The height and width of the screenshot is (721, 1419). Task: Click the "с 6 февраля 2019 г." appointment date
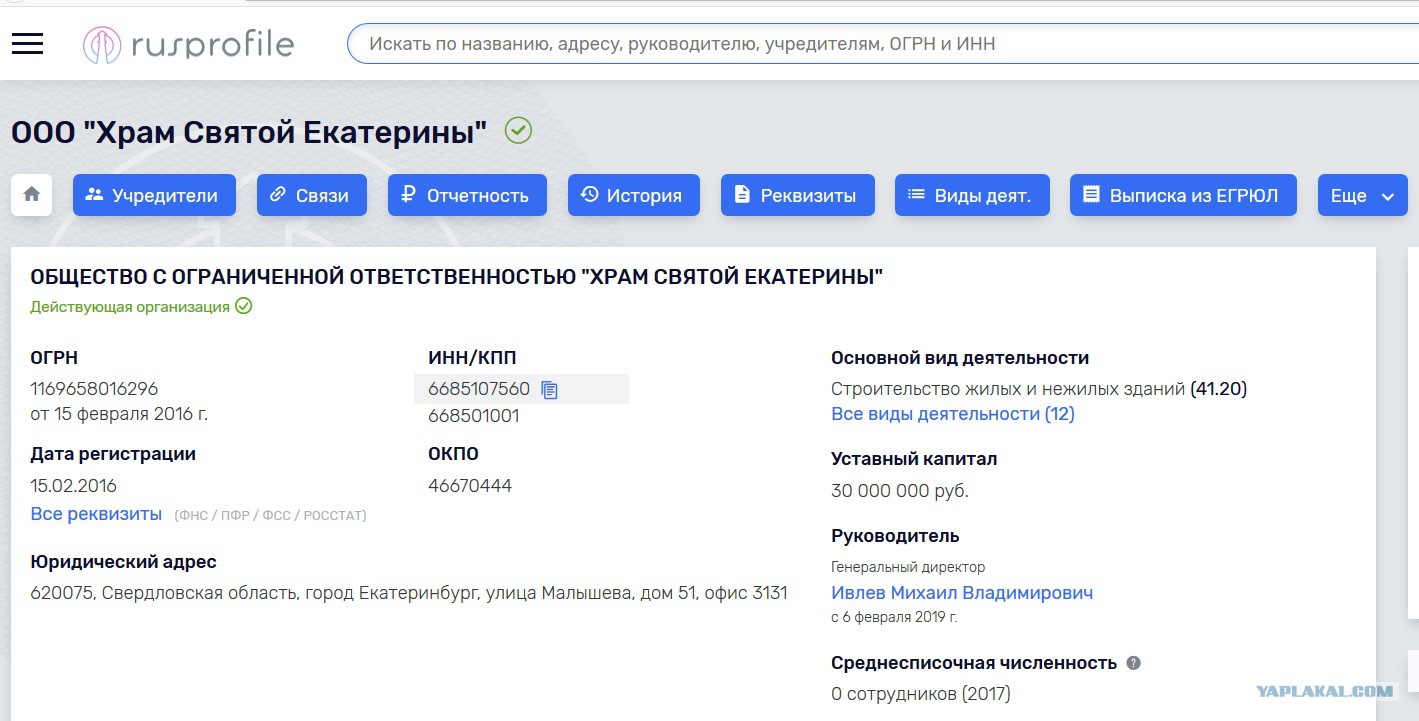894,617
